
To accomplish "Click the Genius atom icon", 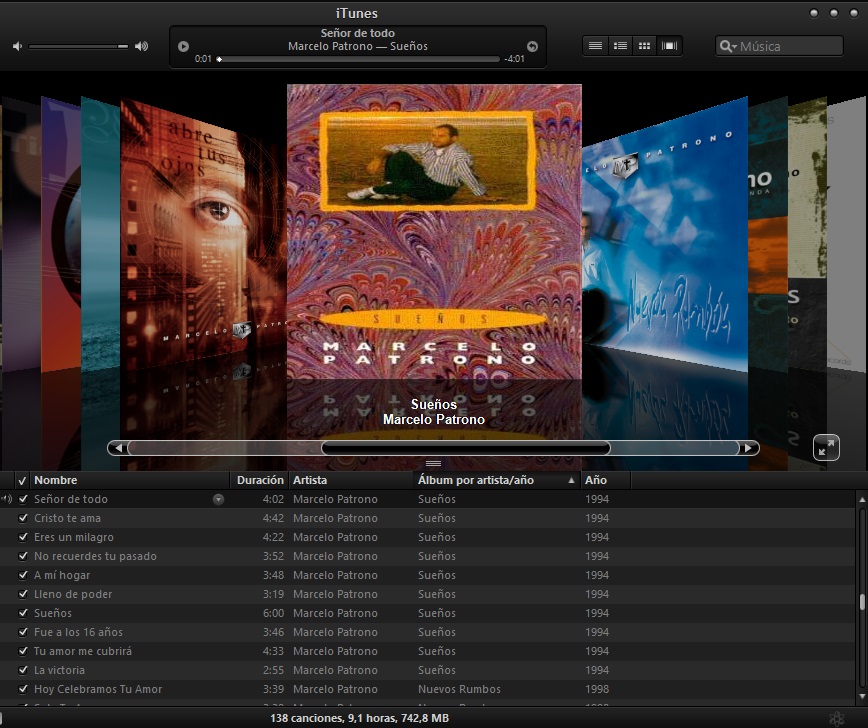I will pyautogui.click(x=836, y=719).
